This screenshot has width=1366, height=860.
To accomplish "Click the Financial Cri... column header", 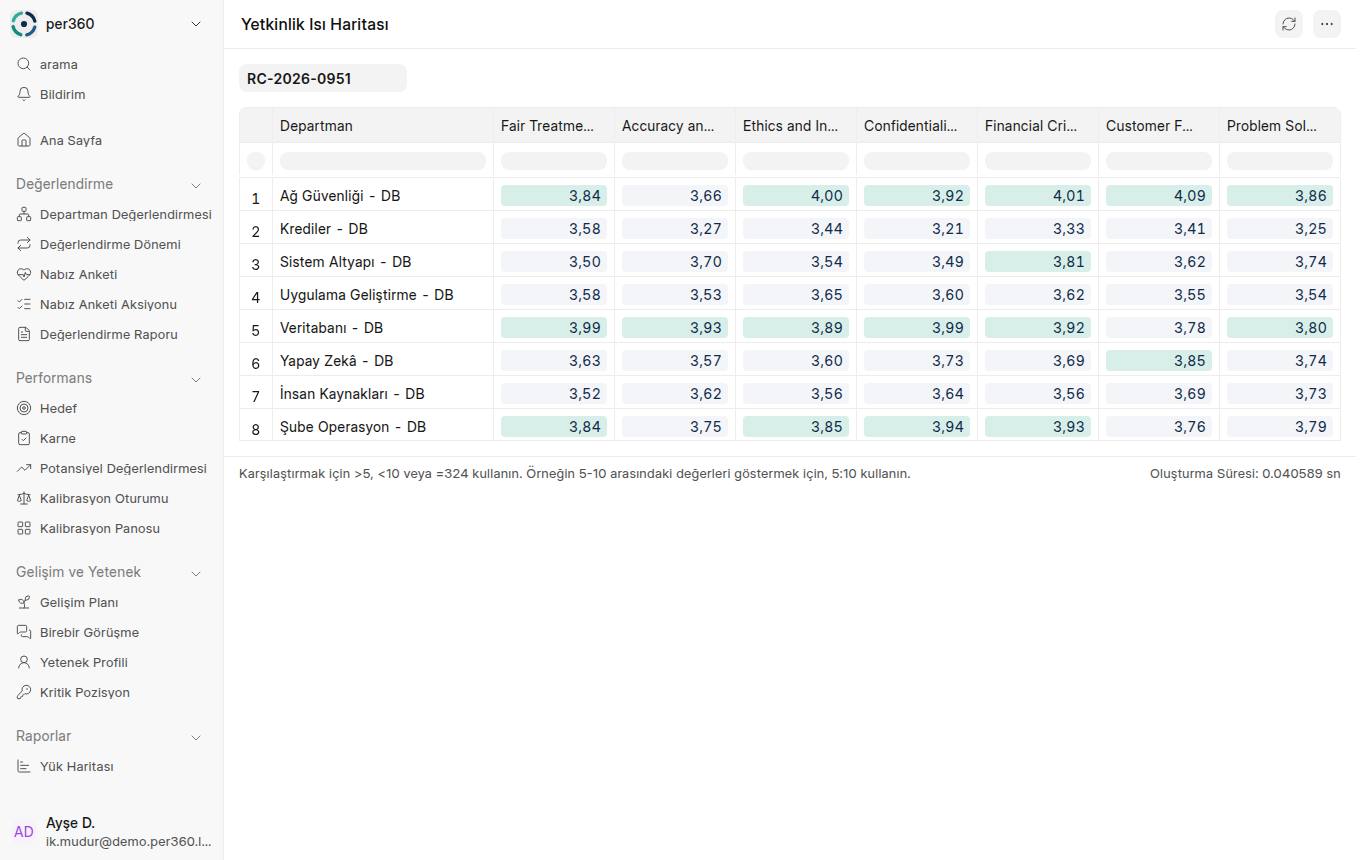I will point(1038,126).
